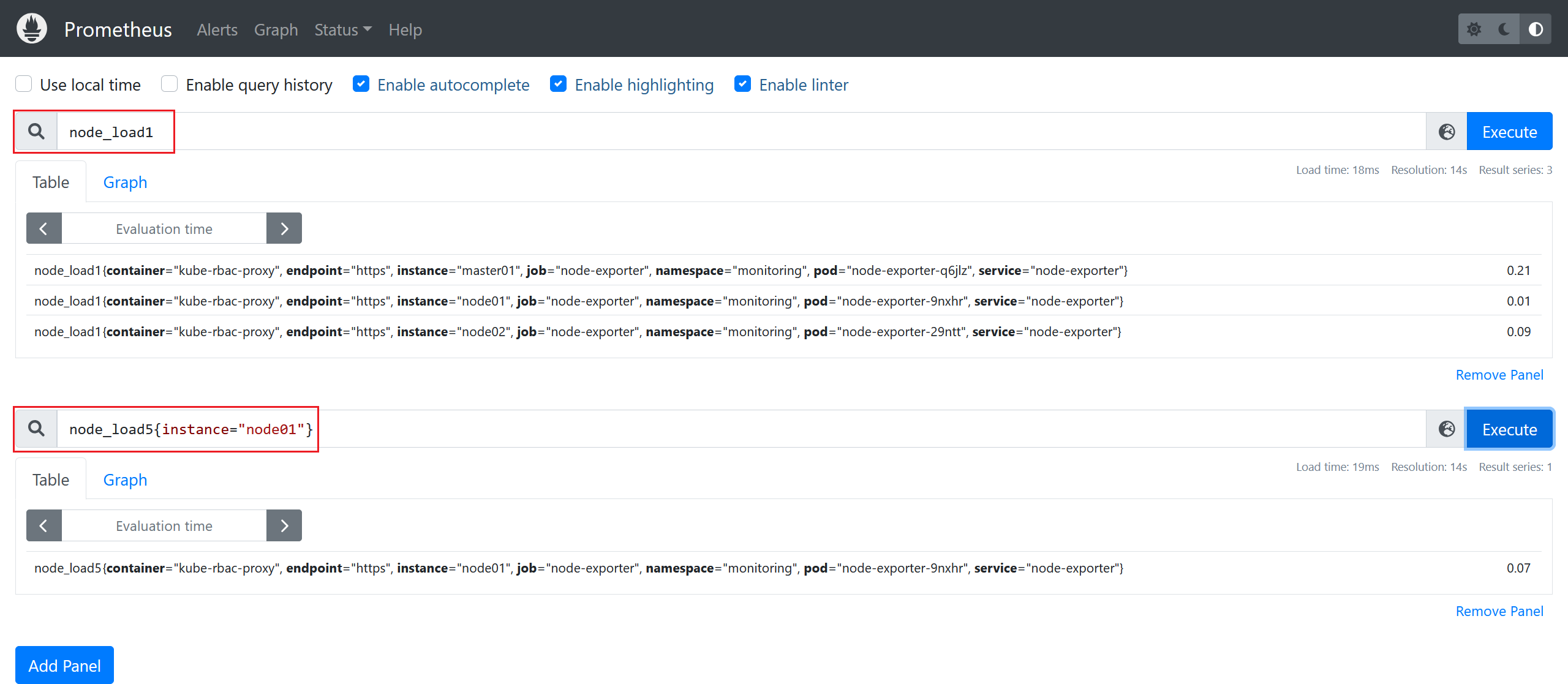Viewport: 1568px width, 684px height.
Task: Click the search icon beside node_load5 query
Action: (x=36, y=429)
